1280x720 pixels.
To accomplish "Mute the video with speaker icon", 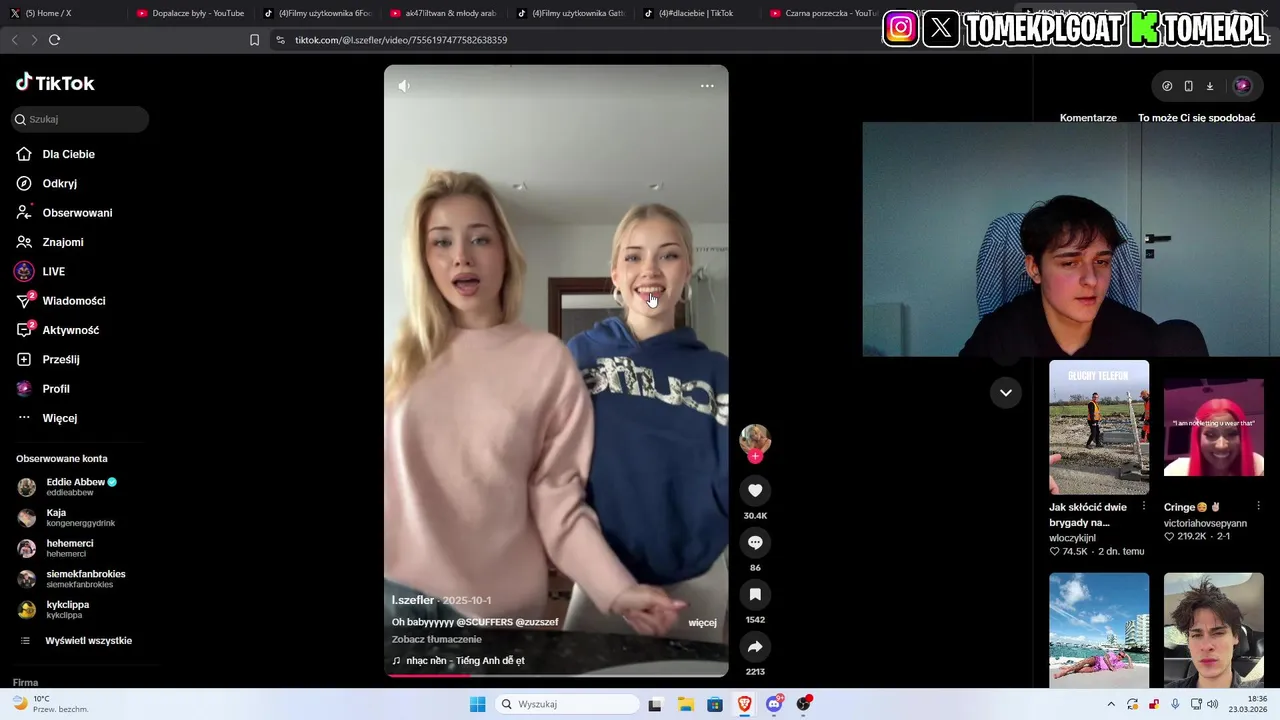I will click(404, 86).
